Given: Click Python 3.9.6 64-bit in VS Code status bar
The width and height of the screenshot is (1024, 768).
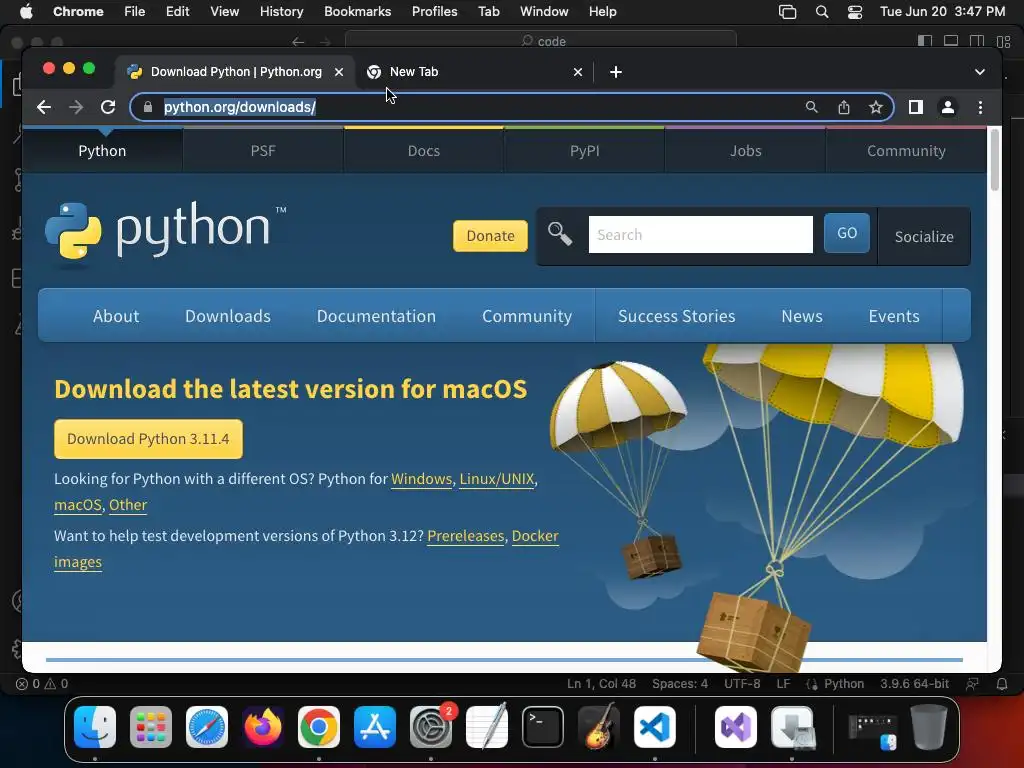Looking at the screenshot, I should click(x=914, y=684).
